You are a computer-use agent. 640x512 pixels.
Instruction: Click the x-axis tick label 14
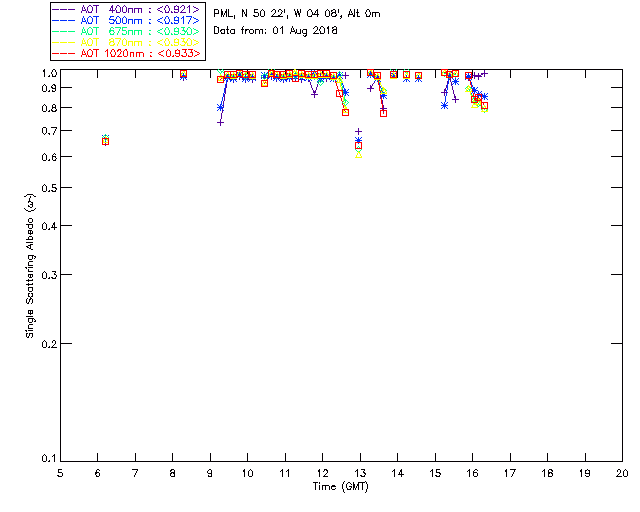398,474
